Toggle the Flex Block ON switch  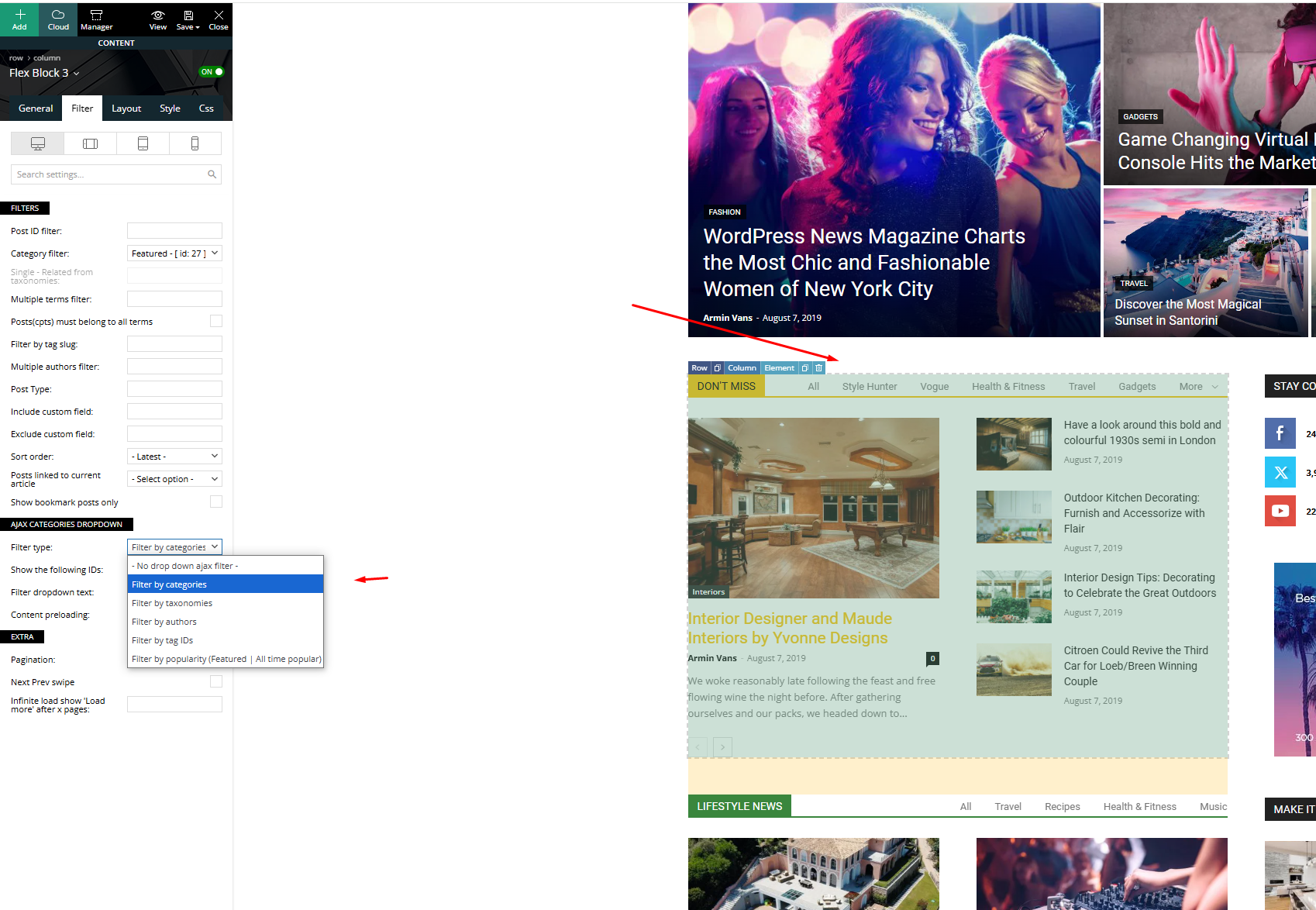tap(212, 72)
